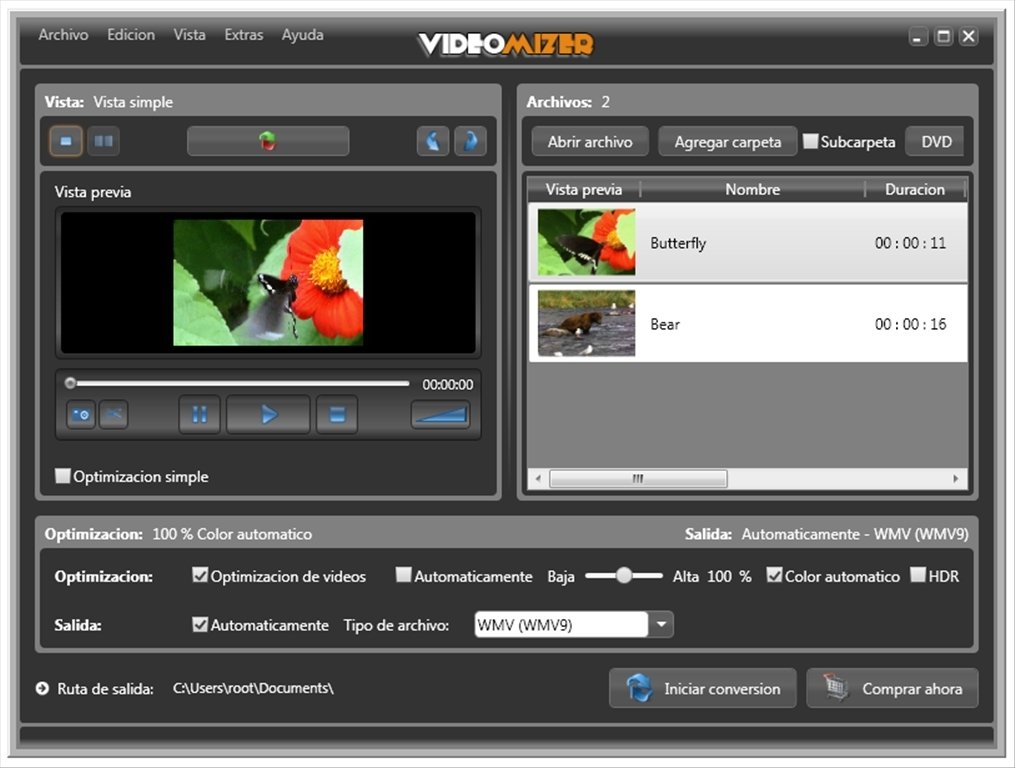Pause the video preview
Screen dimensions: 1015x768
click(199, 414)
